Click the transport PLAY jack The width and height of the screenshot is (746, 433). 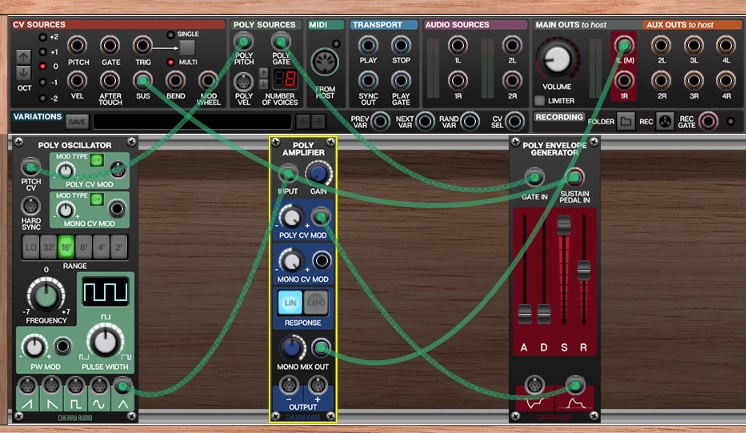point(368,46)
